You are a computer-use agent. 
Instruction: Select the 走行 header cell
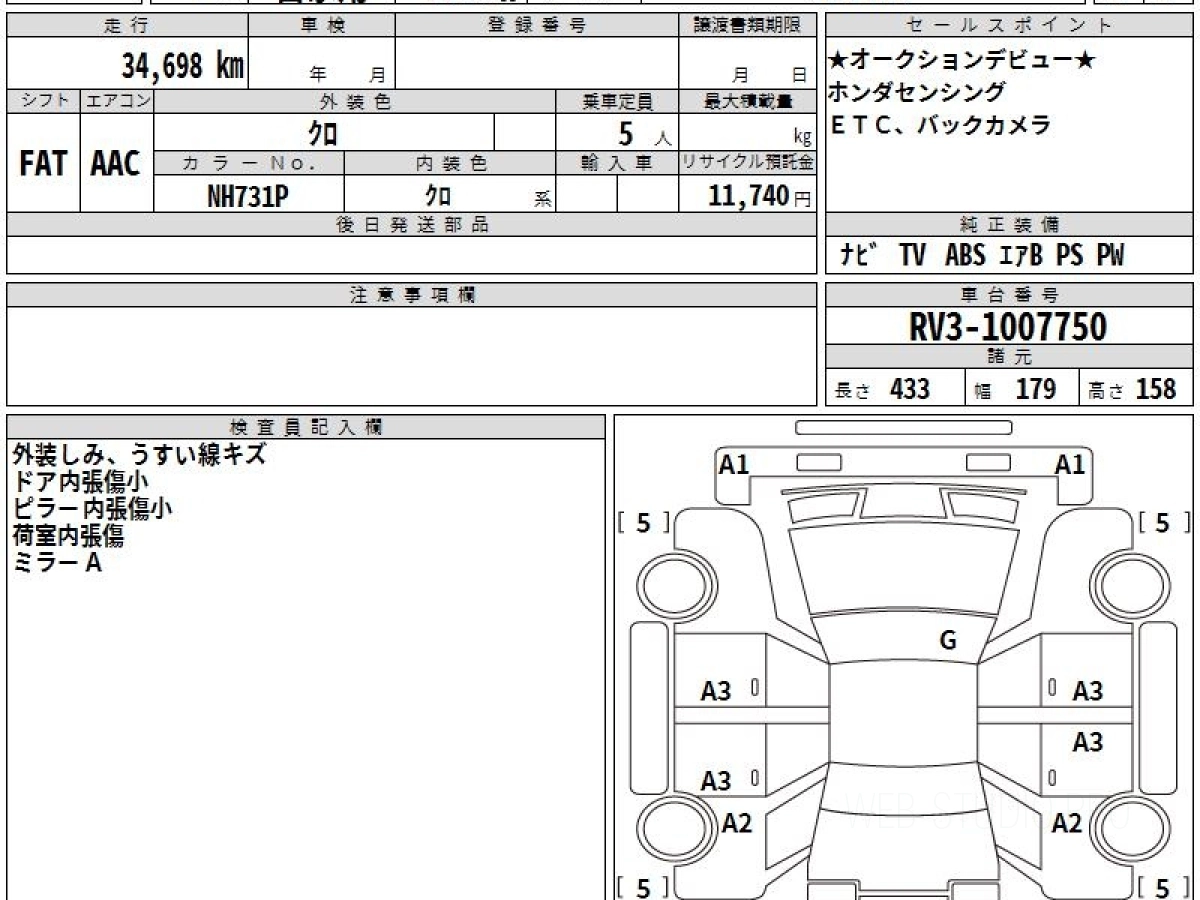pyautogui.click(x=127, y=26)
